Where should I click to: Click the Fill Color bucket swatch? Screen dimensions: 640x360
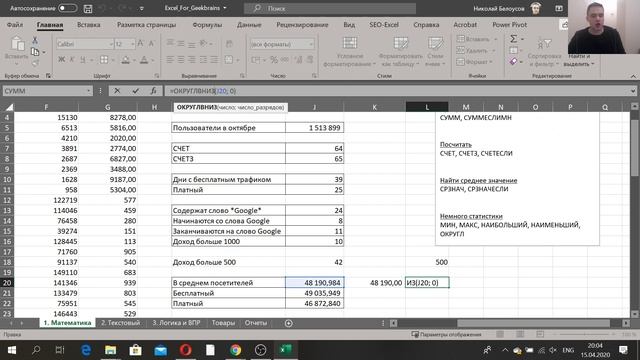126,60
